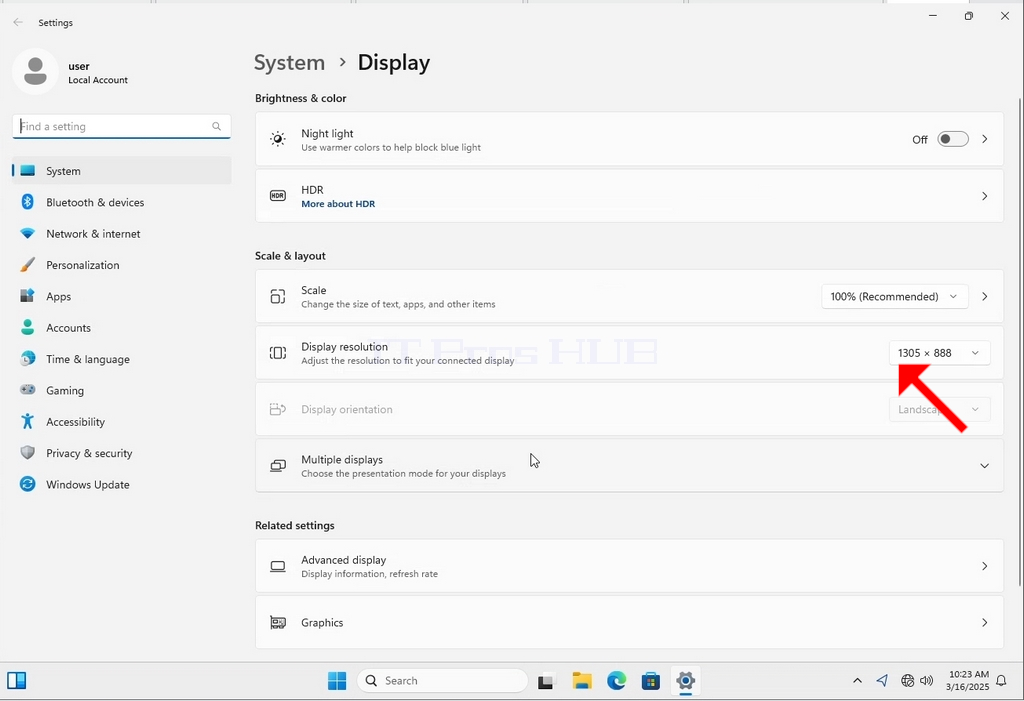Click the user profile avatar
The height and width of the screenshot is (701, 1024).
click(x=35, y=71)
